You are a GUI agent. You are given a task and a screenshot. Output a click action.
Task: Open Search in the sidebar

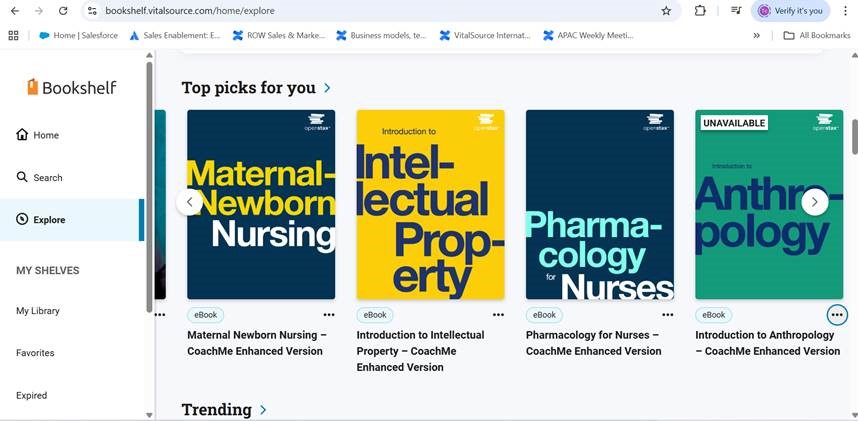22,177
